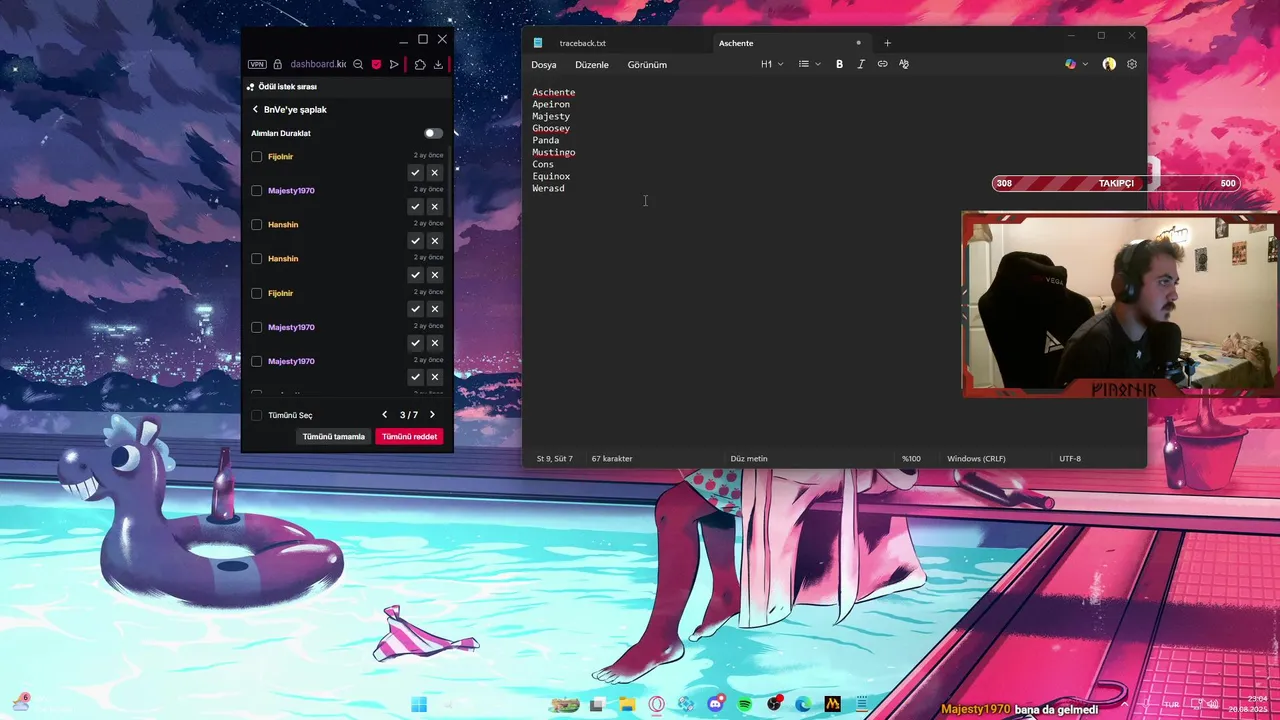
Task: Open the list style dropdown
Action: [x=809, y=64]
